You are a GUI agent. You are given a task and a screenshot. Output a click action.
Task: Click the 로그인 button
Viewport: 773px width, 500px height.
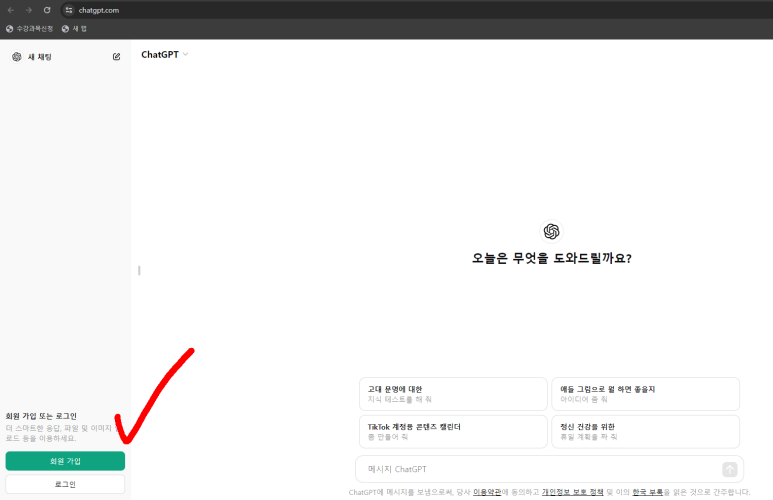tap(65, 484)
